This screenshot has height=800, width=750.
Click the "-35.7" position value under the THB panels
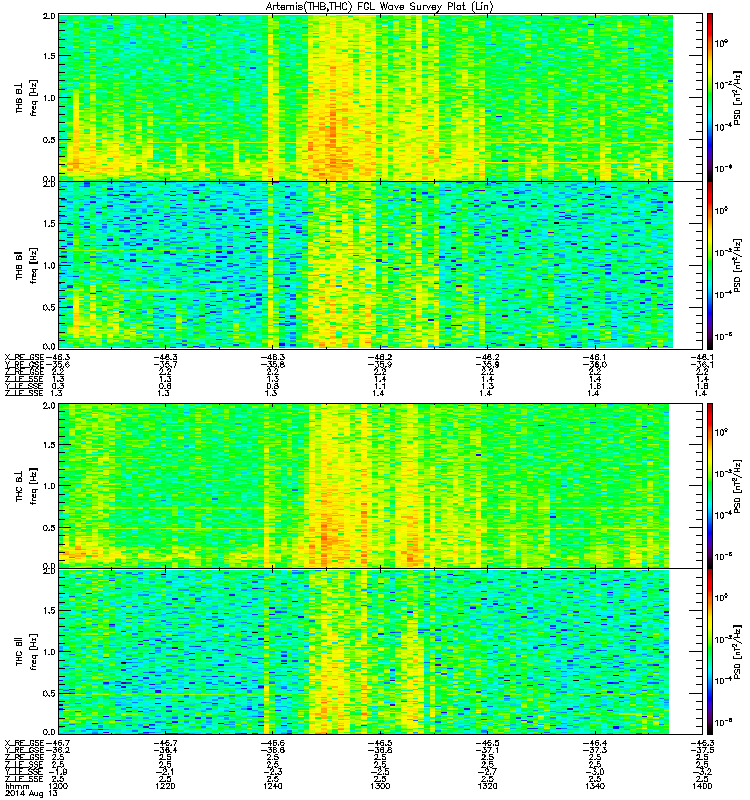(x=165, y=364)
